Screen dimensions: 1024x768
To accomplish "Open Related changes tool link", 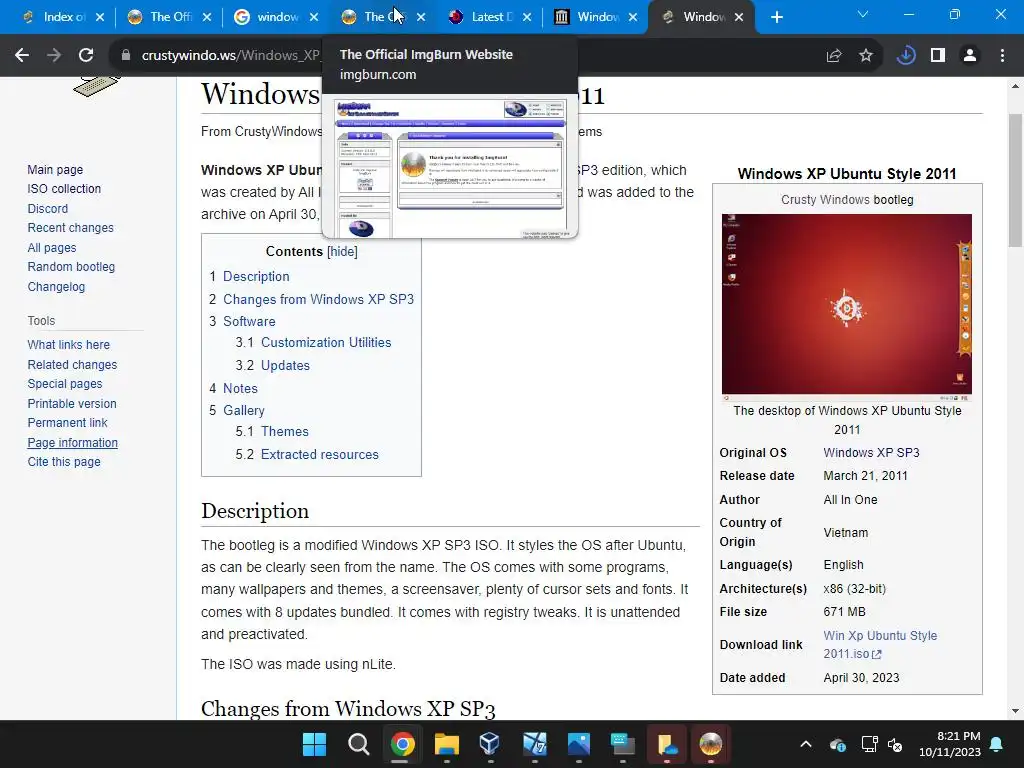I will tap(72, 364).
